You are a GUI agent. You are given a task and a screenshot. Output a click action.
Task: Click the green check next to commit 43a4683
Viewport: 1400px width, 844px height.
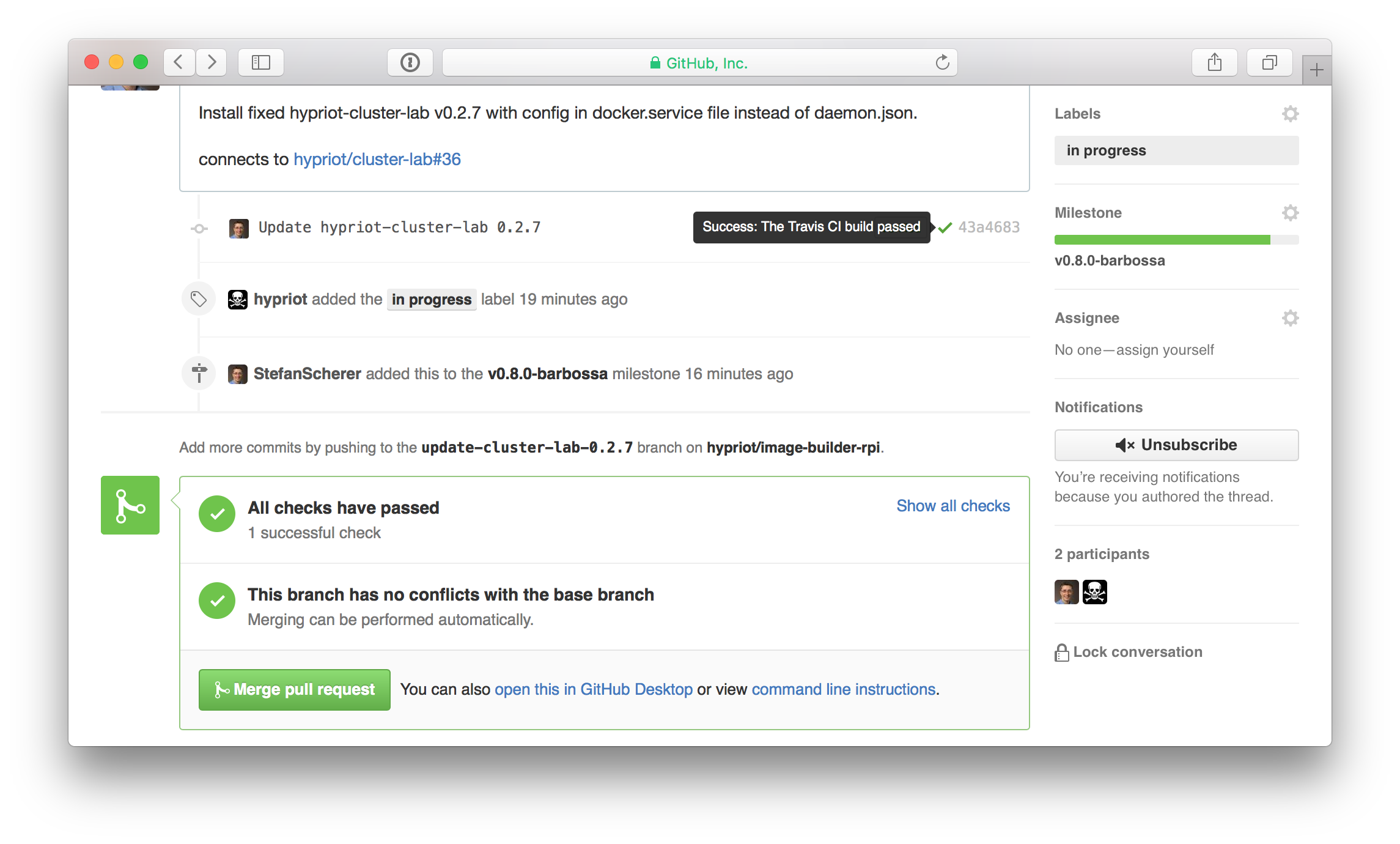point(945,227)
